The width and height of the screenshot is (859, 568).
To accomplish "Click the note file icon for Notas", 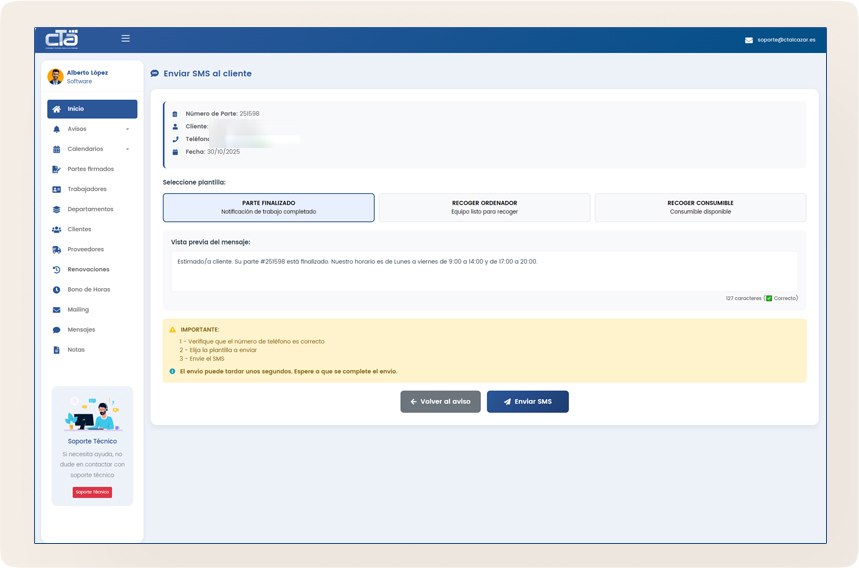I will point(56,350).
